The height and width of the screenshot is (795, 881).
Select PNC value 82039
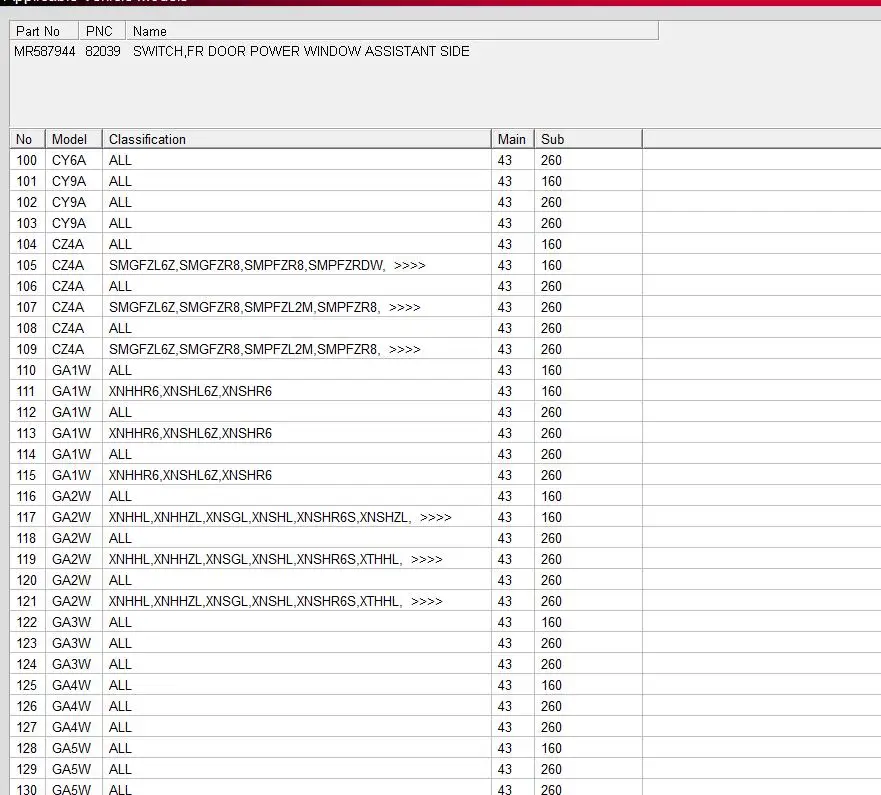coord(103,52)
